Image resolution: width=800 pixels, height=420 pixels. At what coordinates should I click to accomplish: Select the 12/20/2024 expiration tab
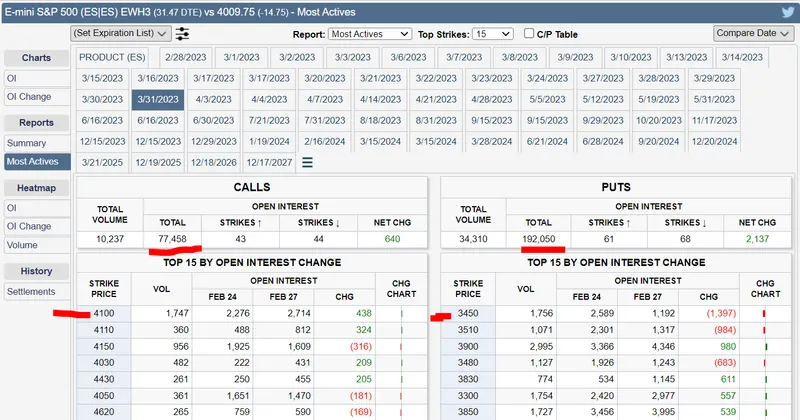(x=714, y=141)
